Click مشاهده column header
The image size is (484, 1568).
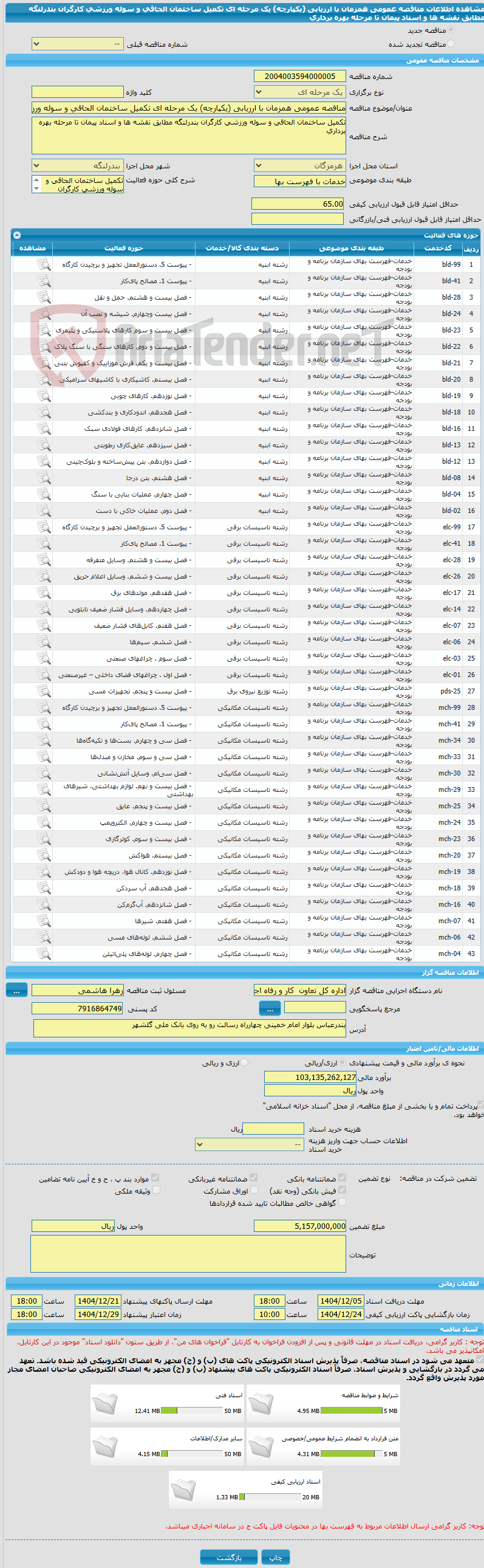tap(32, 248)
